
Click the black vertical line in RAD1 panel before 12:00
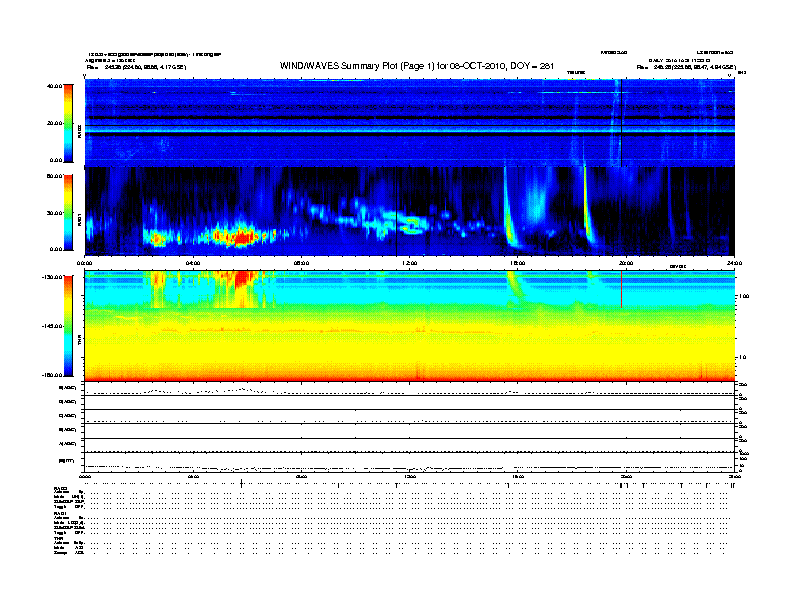[x=397, y=212]
